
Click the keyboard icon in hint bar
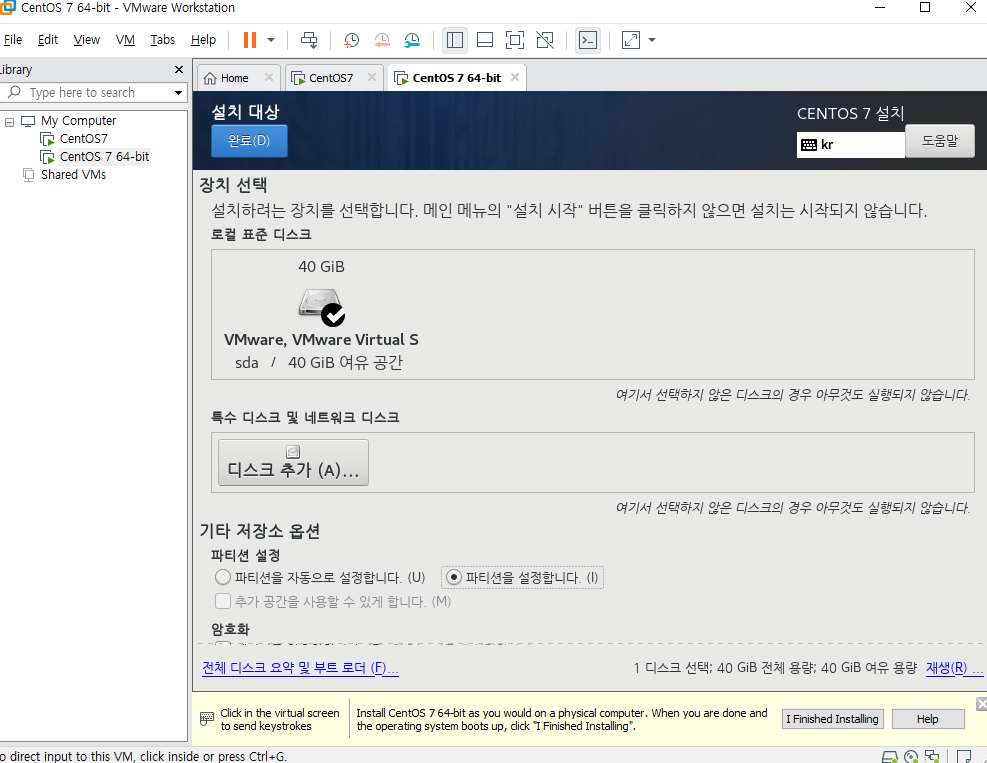[207, 718]
